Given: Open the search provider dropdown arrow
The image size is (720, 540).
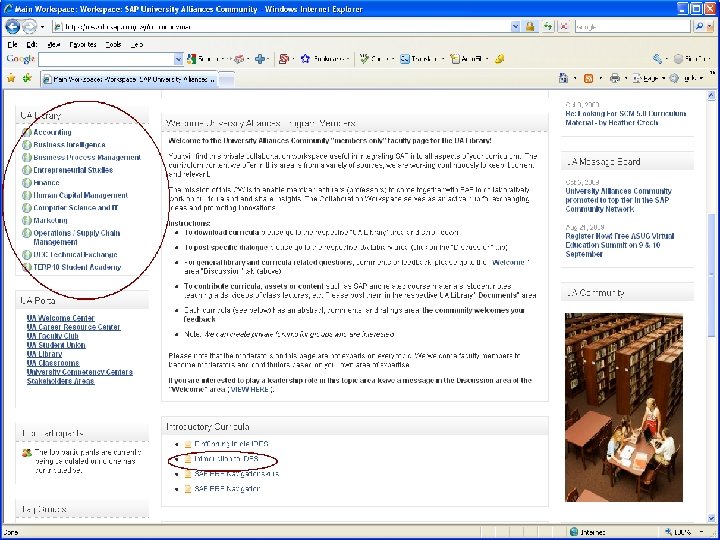Looking at the screenshot, I should click(710, 27).
